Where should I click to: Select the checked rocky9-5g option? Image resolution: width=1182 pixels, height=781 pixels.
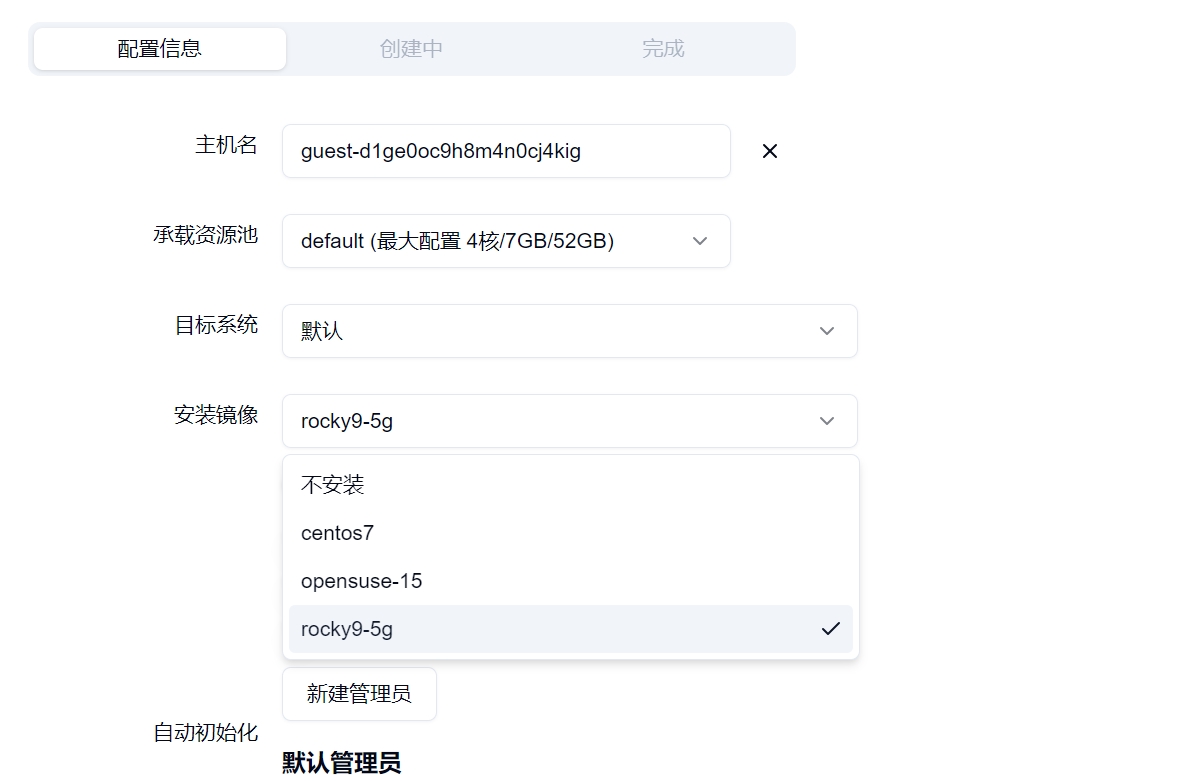pyautogui.click(x=570, y=629)
